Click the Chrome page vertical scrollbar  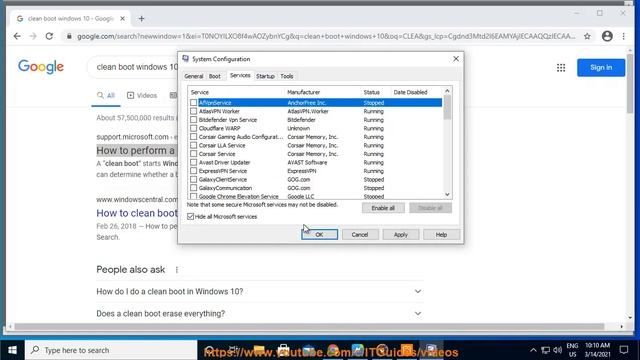tap(630, 84)
